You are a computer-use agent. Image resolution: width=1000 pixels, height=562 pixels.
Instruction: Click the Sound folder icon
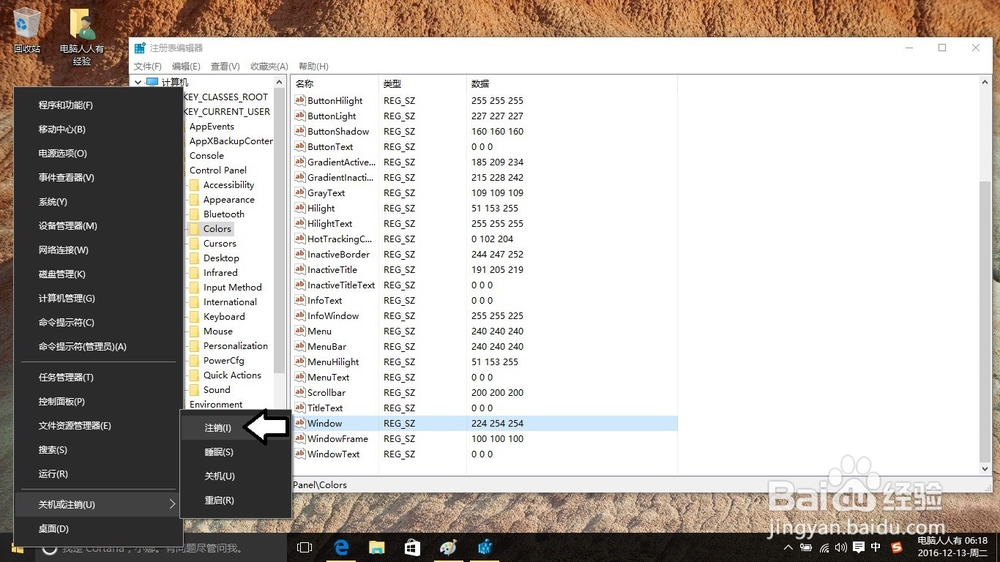[x=195, y=390]
